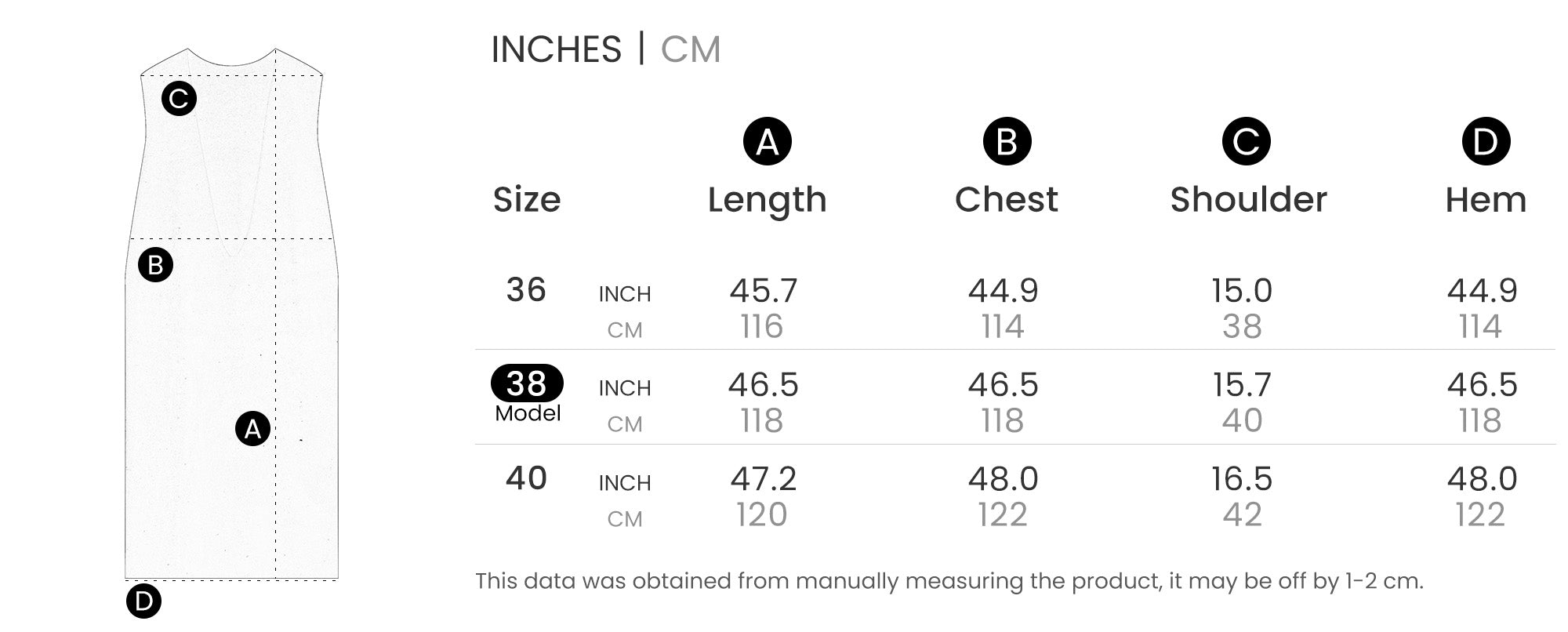This screenshot has width=1568, height=632.
Task: Click the B icon above Chest column
Action: point(1007,142)
